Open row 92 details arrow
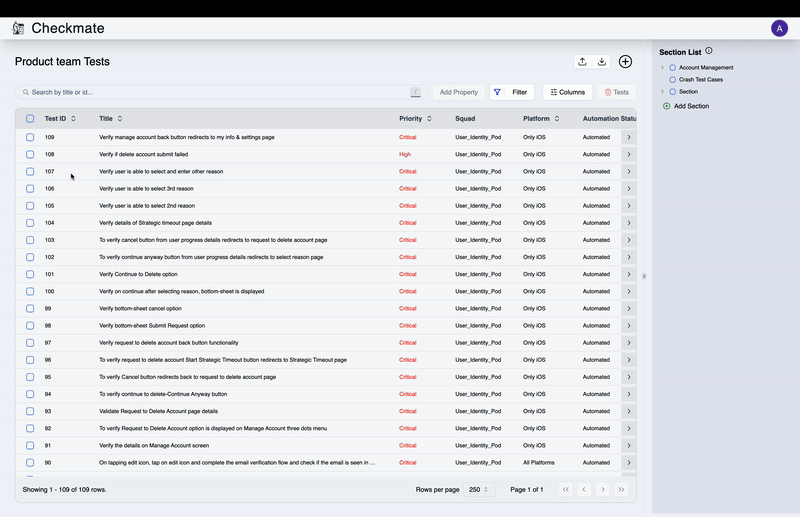 [x=629, y=428]
